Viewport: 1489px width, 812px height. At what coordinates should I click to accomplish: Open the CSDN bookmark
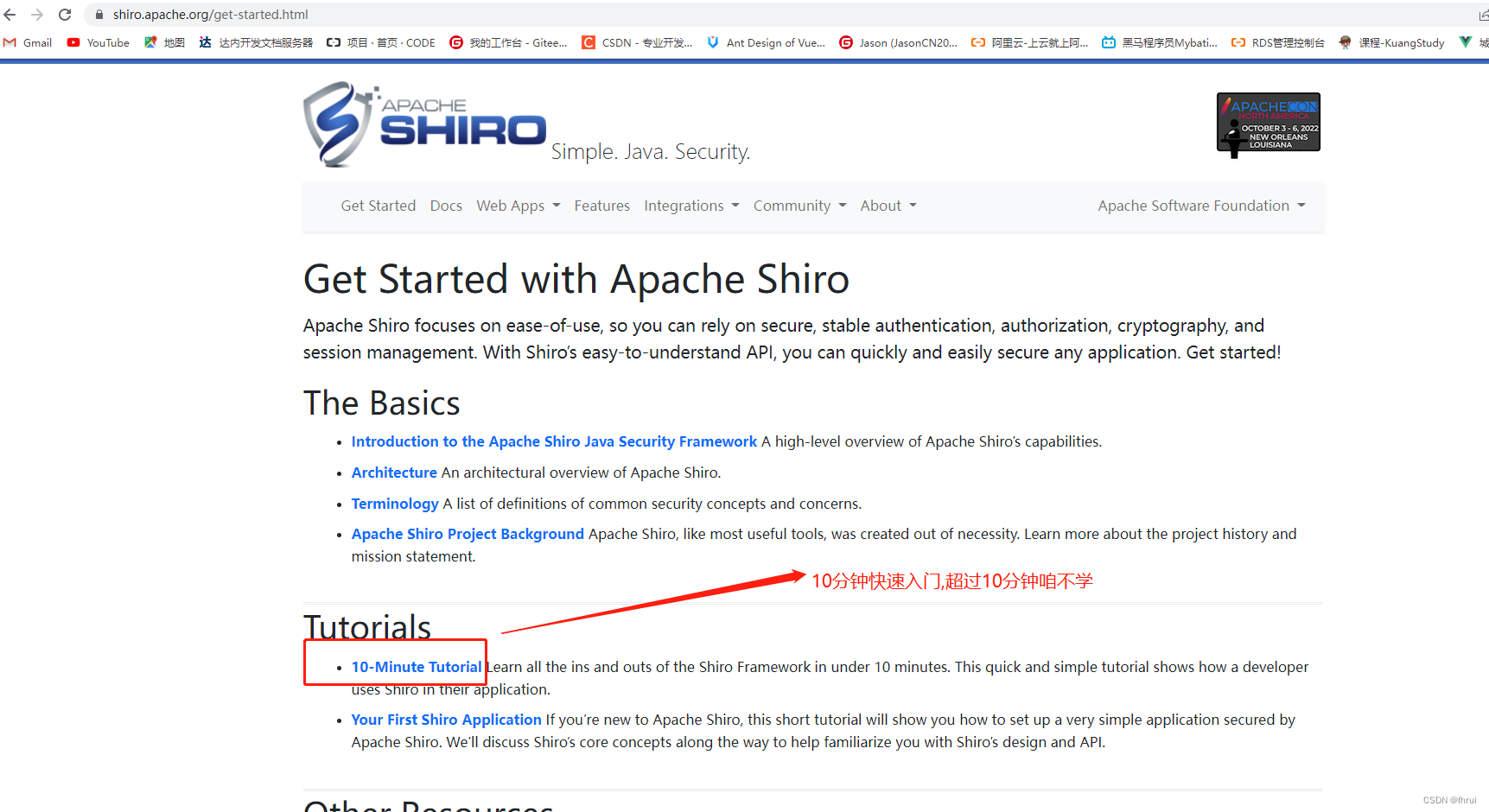pyautogui.click(x=637, y=41)
